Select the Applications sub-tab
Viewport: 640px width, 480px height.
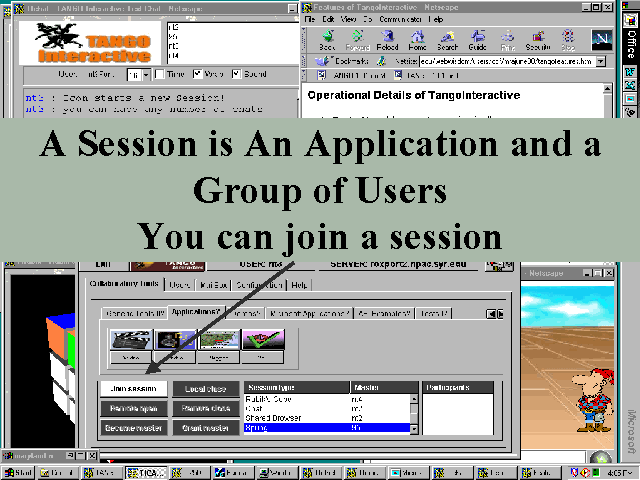pos(196,312)
